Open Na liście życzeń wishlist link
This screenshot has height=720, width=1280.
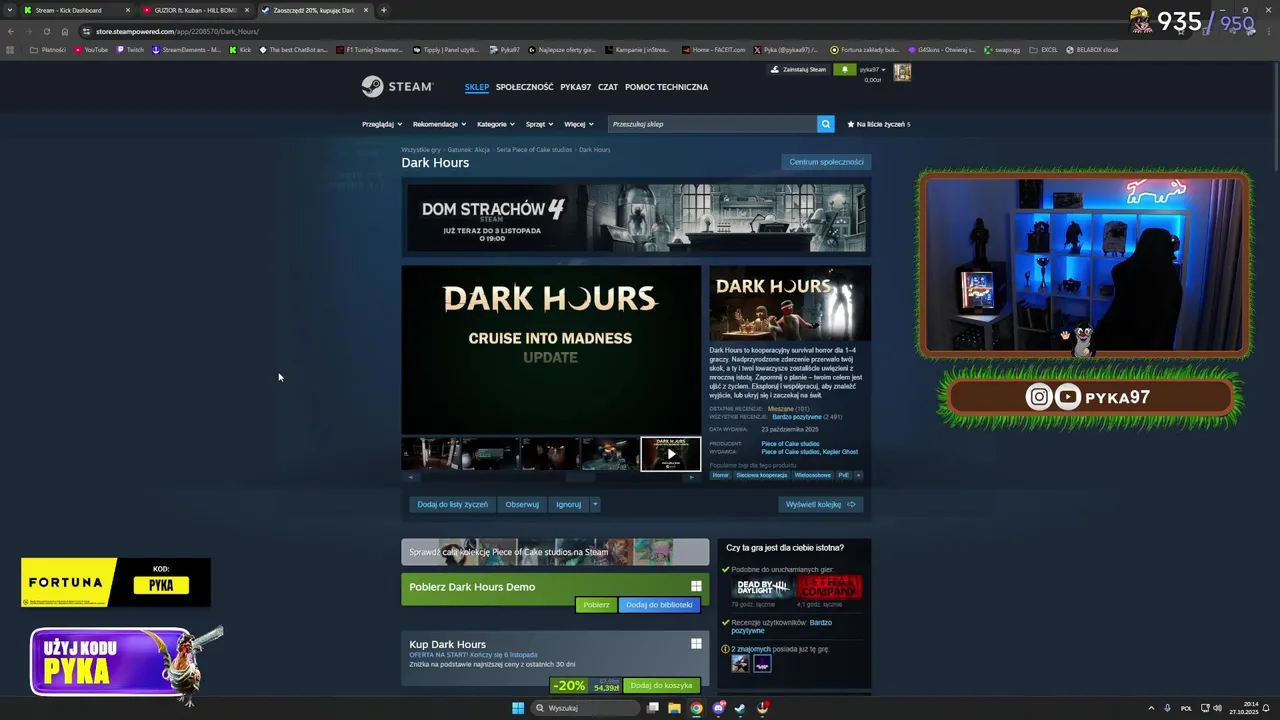point(879,124)
